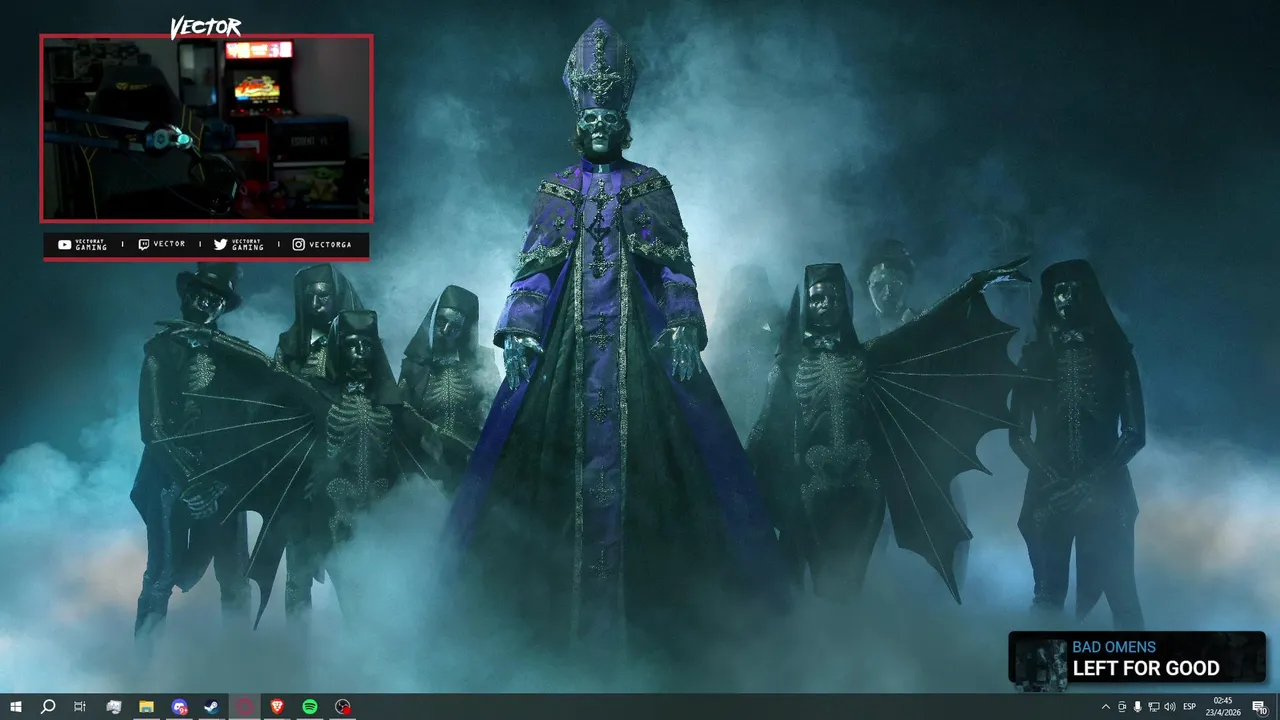Open clock showing 02:45 and date

(x=1223, y=707)
